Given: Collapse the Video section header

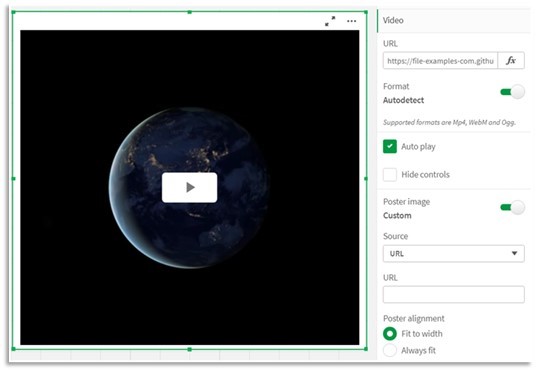Looking at the screenshot, I should (454, 21).
